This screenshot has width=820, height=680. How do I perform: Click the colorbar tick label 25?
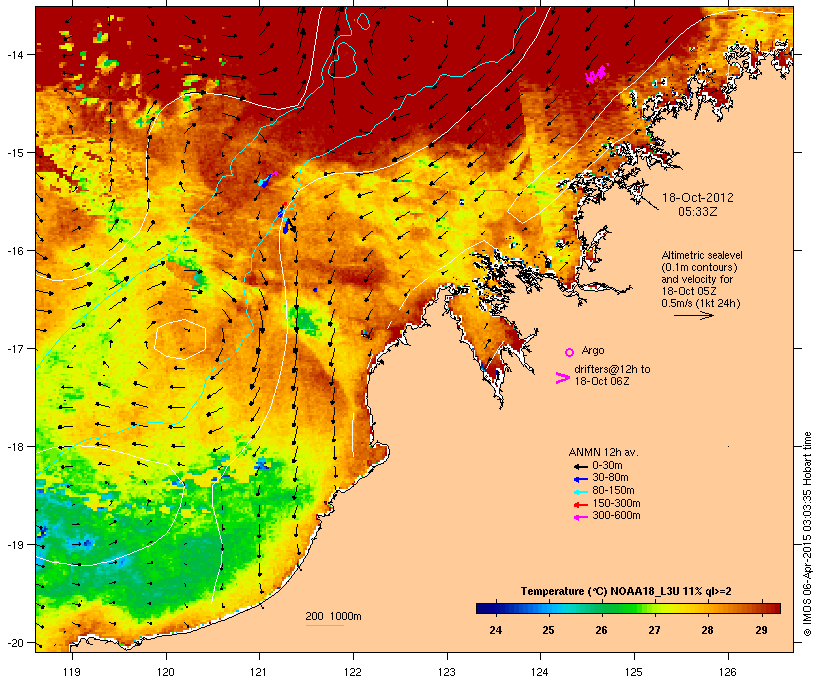548,630
